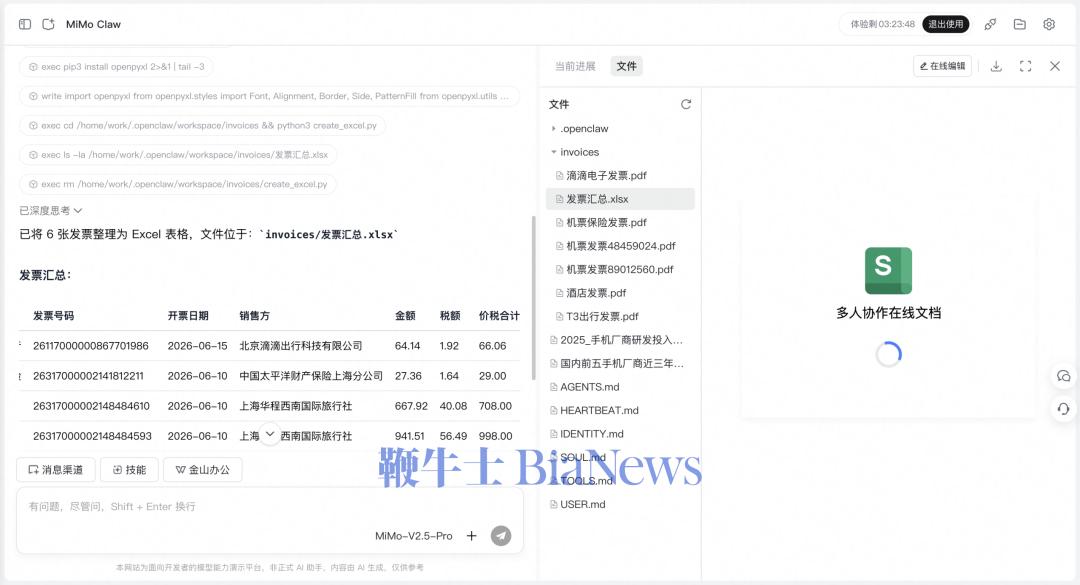Open headset customer service icon on right edge
Viewport: 1080px width, 585px height.
tap(1063, 409)
